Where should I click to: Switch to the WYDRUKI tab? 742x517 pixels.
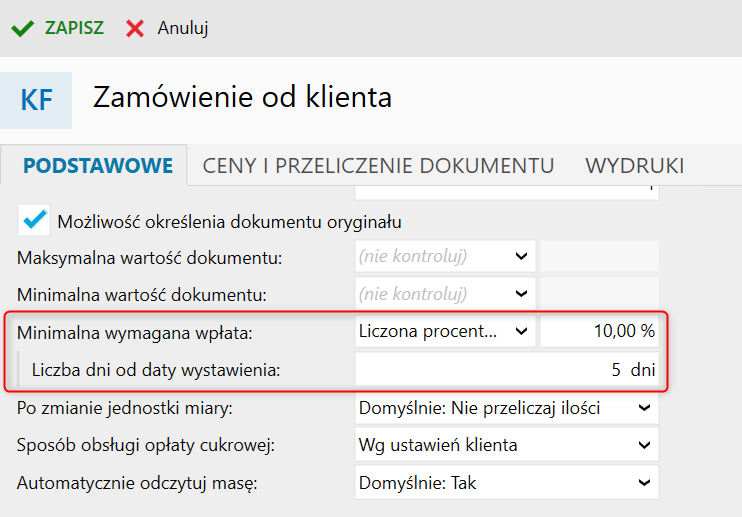635,166
